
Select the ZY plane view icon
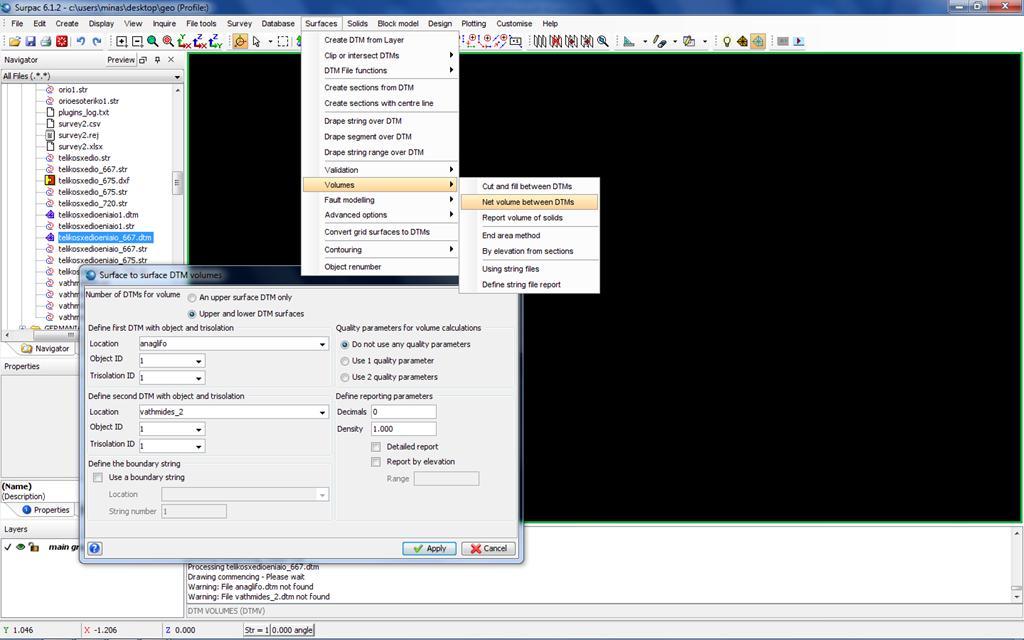216,41
